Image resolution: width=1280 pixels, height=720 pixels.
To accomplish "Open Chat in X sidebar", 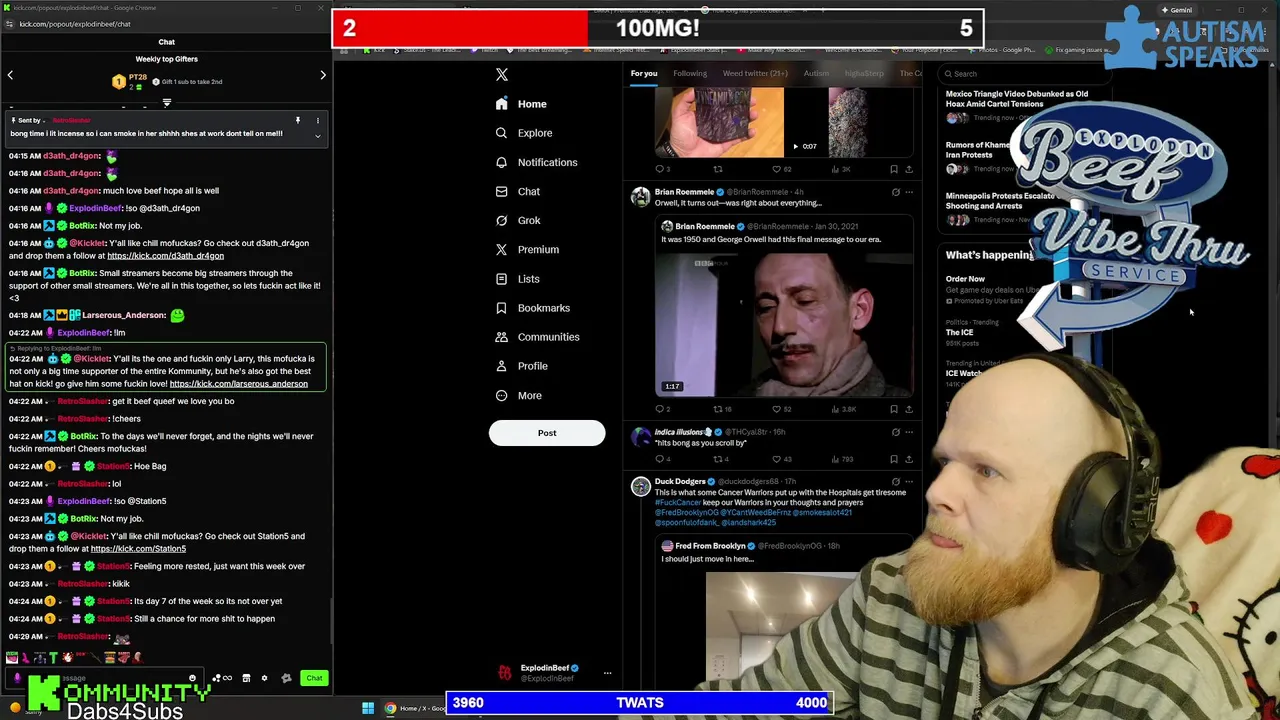I will 518,191.
